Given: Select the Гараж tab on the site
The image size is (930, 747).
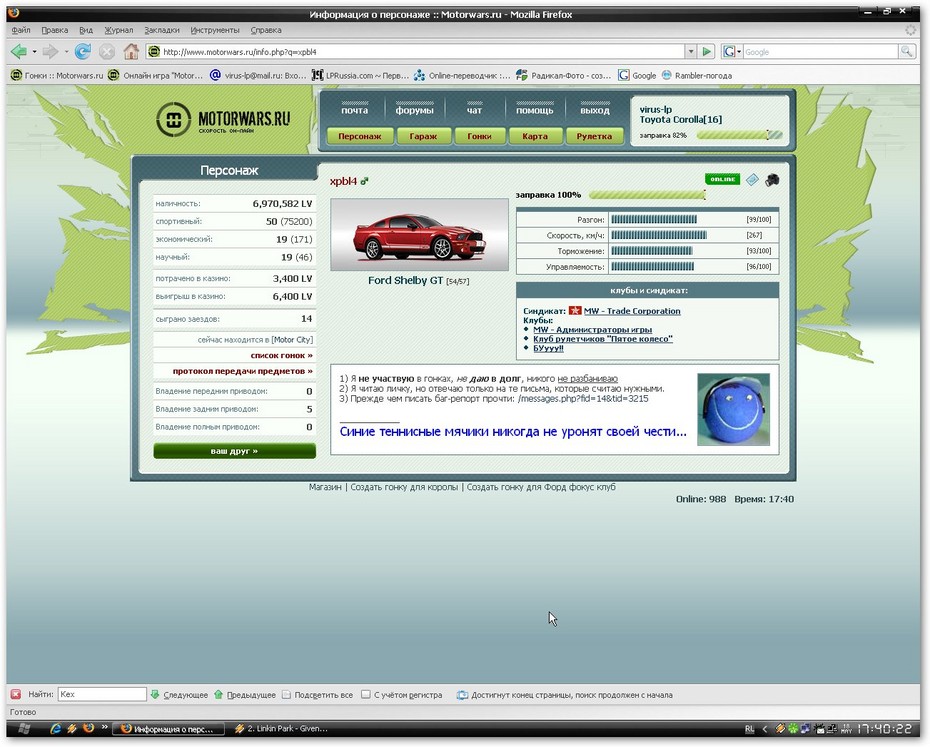Looking at the screenshot, I should 416,136.
